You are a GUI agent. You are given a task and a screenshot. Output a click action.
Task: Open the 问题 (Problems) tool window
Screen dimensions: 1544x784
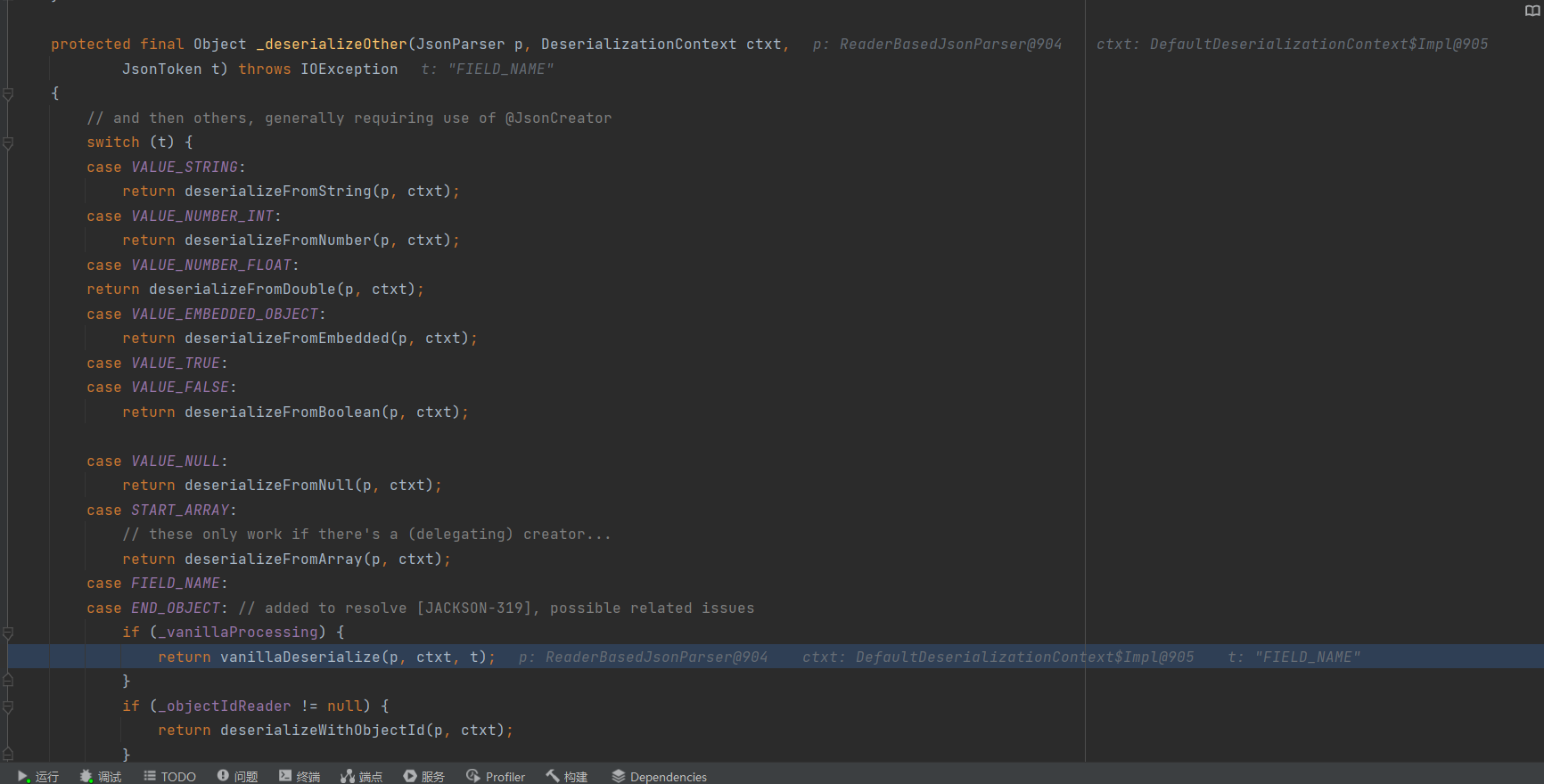coord(237,776)
